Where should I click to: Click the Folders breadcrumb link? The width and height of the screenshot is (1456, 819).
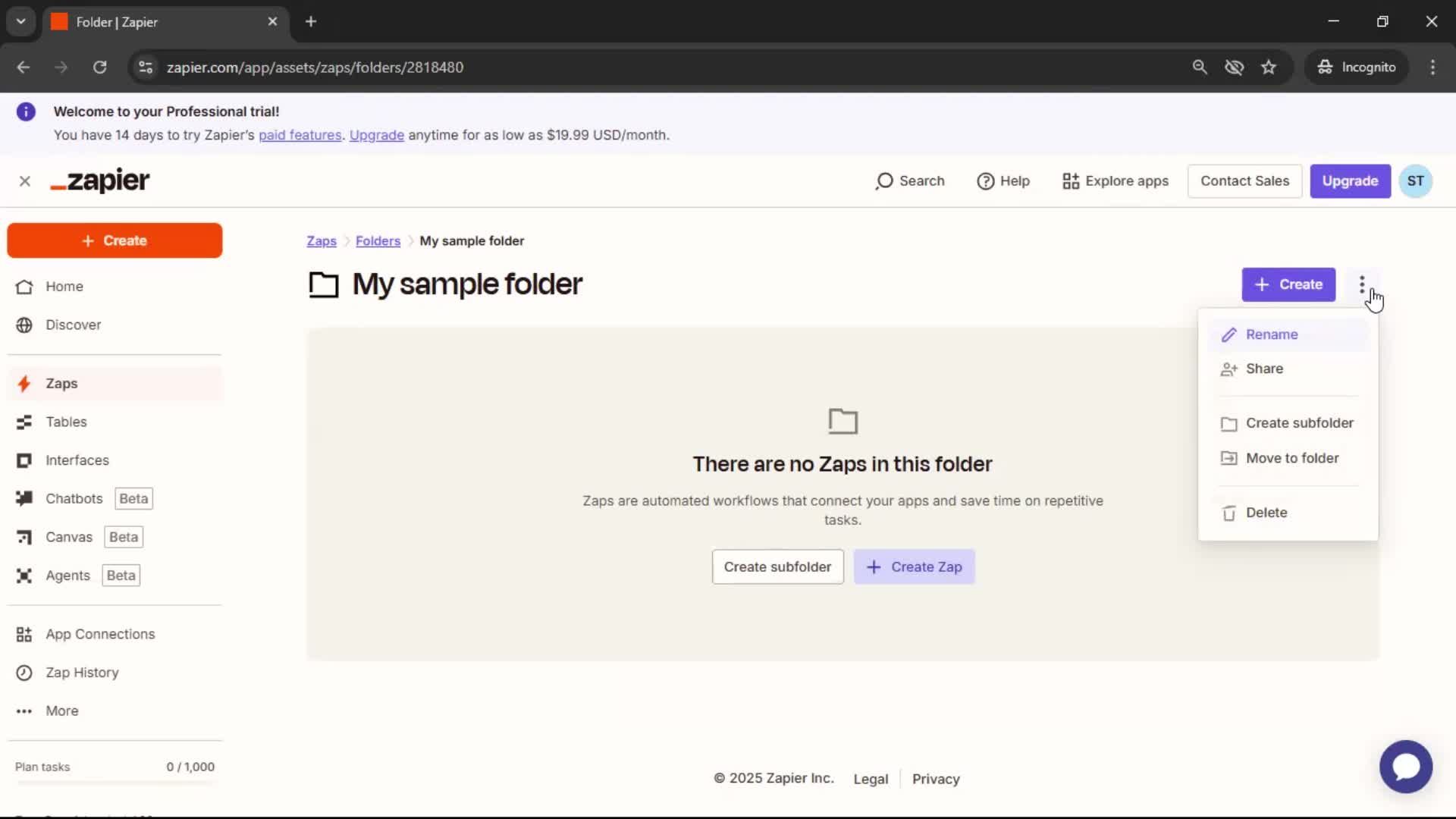[378, 241]
